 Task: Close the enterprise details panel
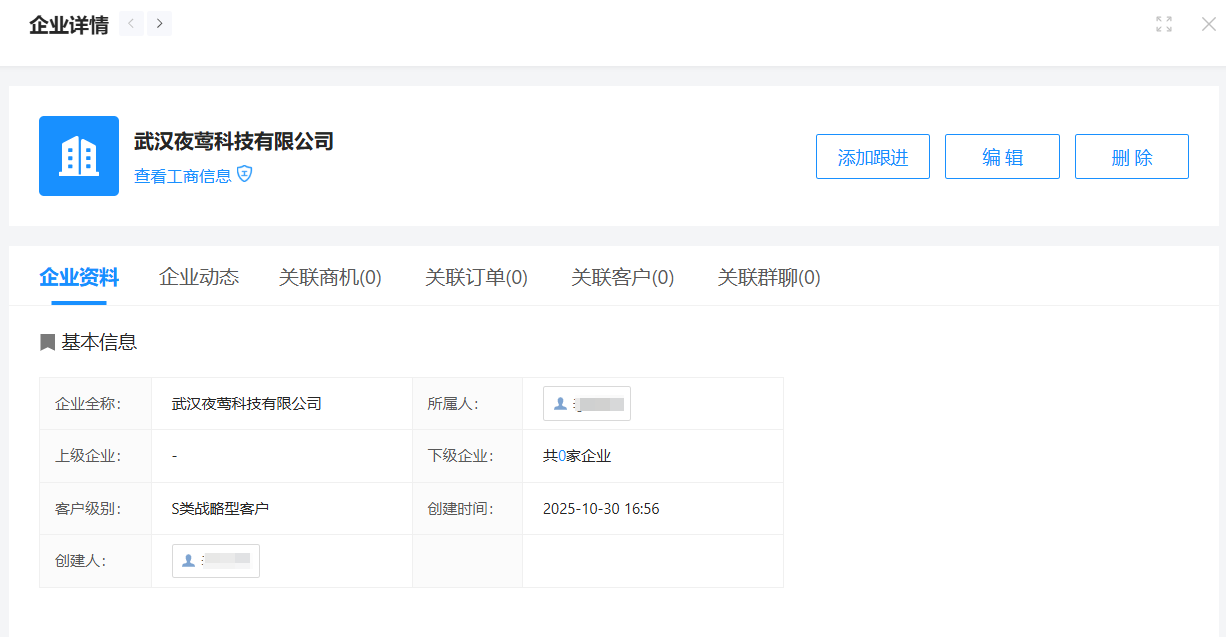click(1208, 24)
